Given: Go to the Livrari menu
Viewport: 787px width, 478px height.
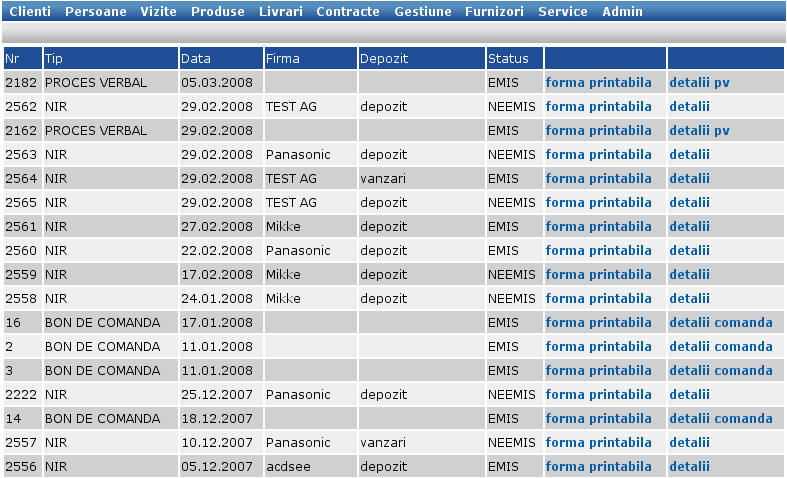Looking at the screenshot, I should coord(281,11).
